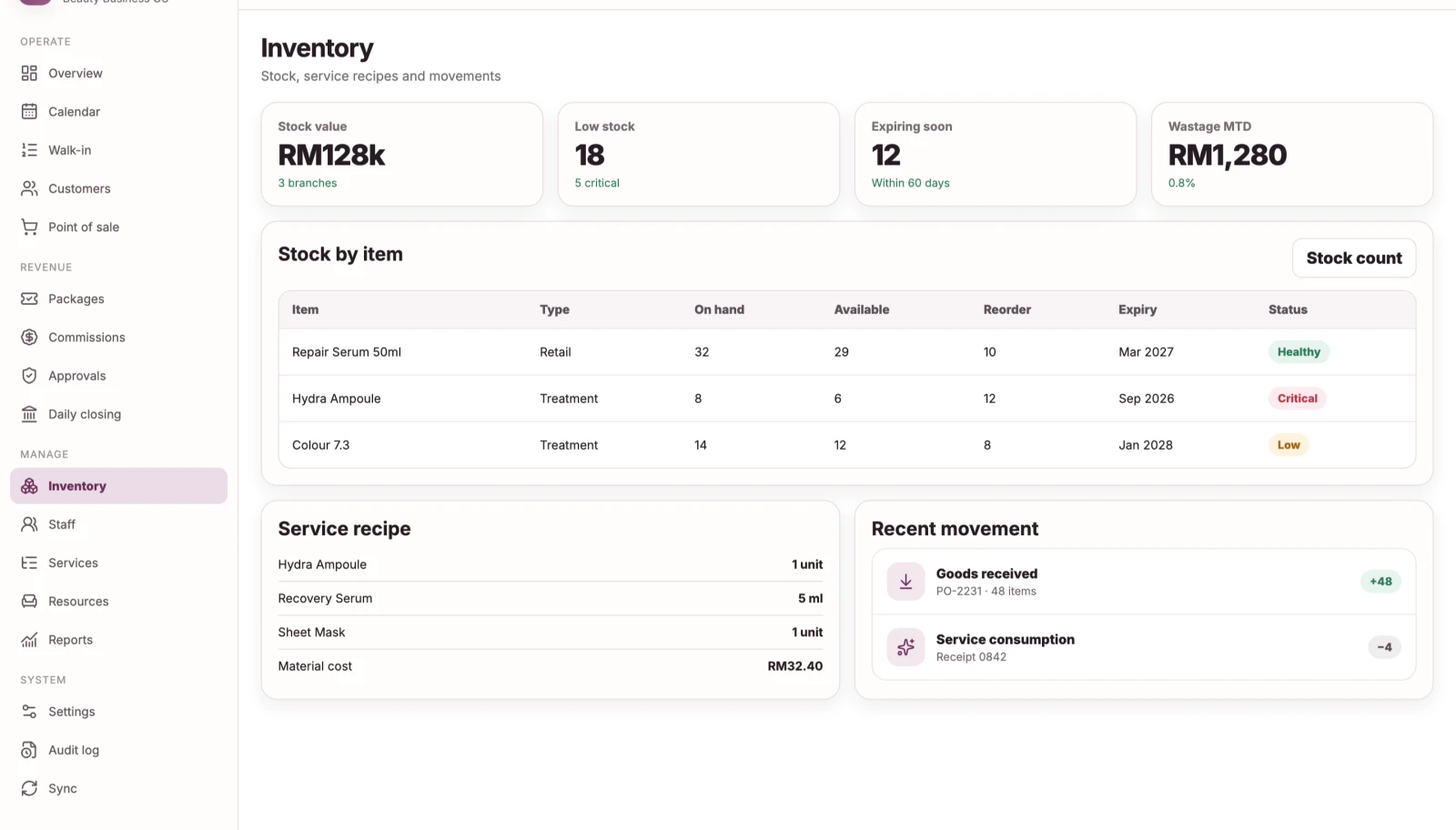The width and height of the screenshot is (1456, 830).
Task: Click the Point of sale cart icon
Action: tap(29, 227)
